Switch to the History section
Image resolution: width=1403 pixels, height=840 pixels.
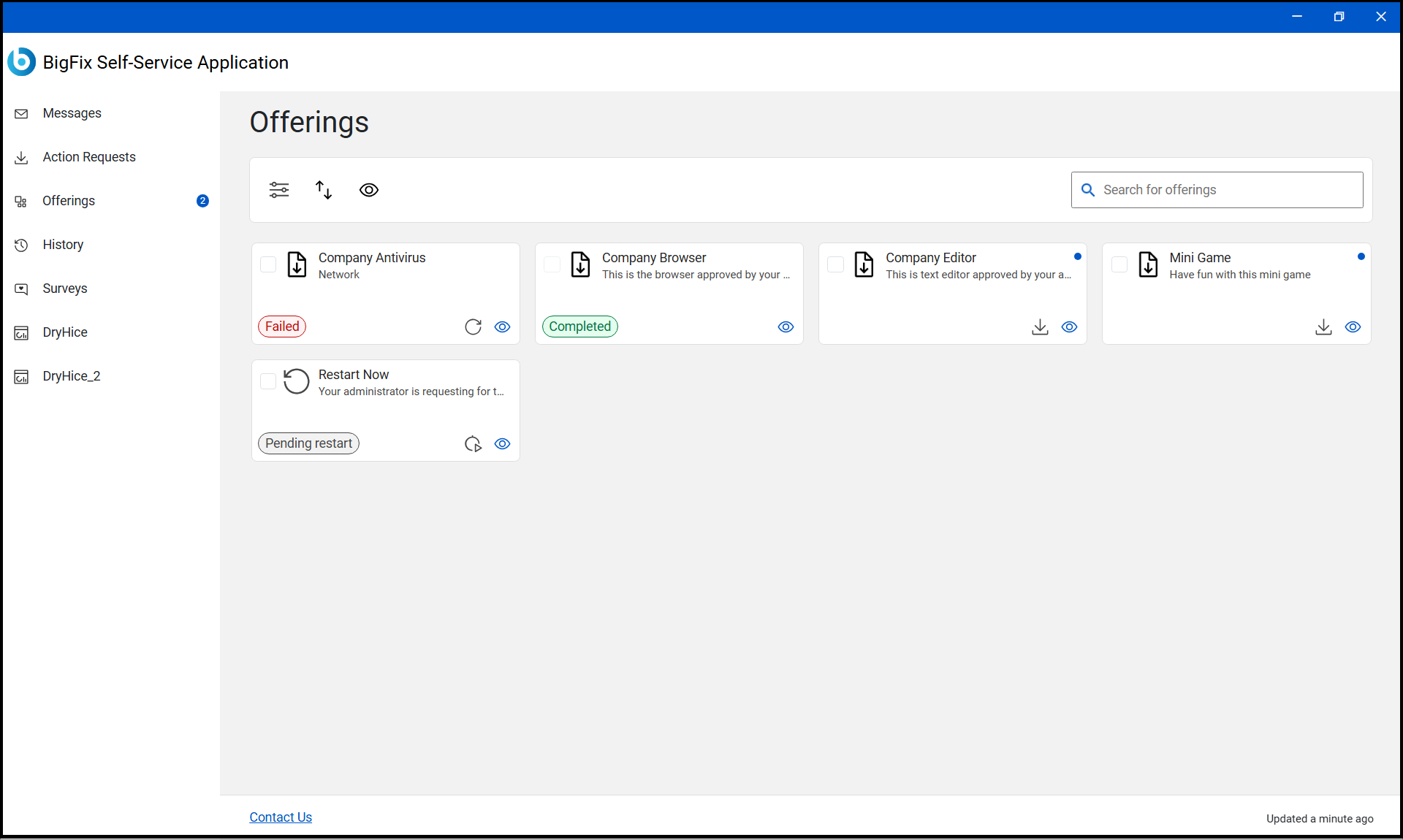(x=63, y=245)
